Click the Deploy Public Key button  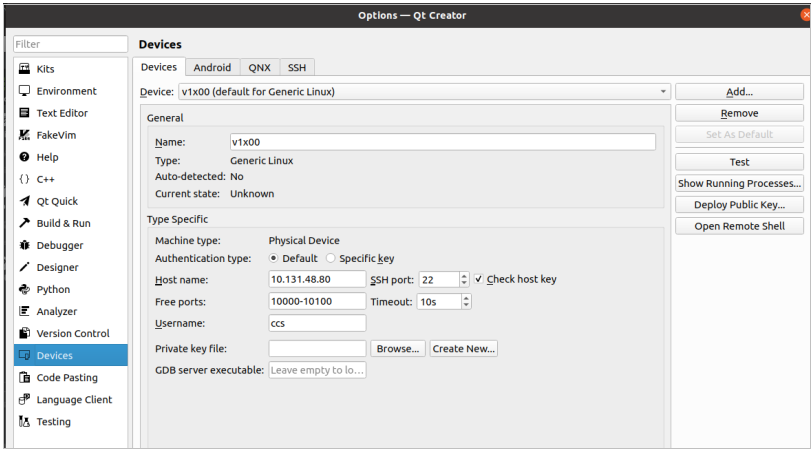[739, 205]
